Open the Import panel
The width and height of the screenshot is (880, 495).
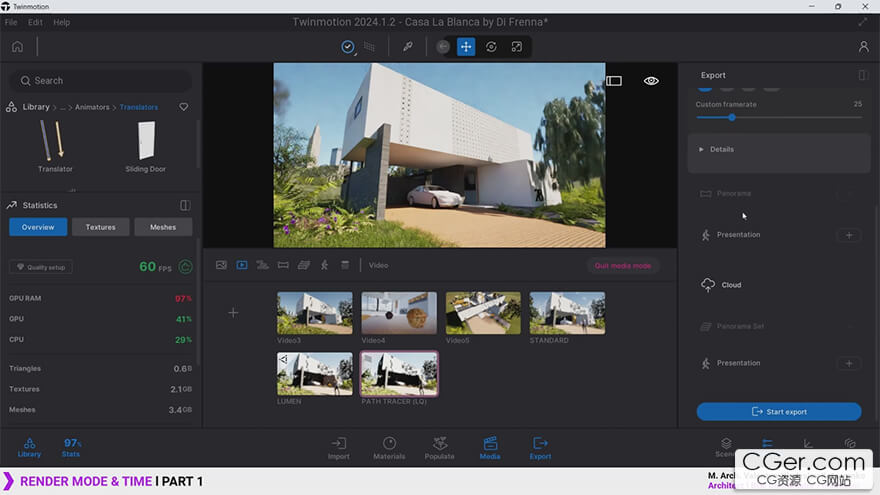(338, 448)
